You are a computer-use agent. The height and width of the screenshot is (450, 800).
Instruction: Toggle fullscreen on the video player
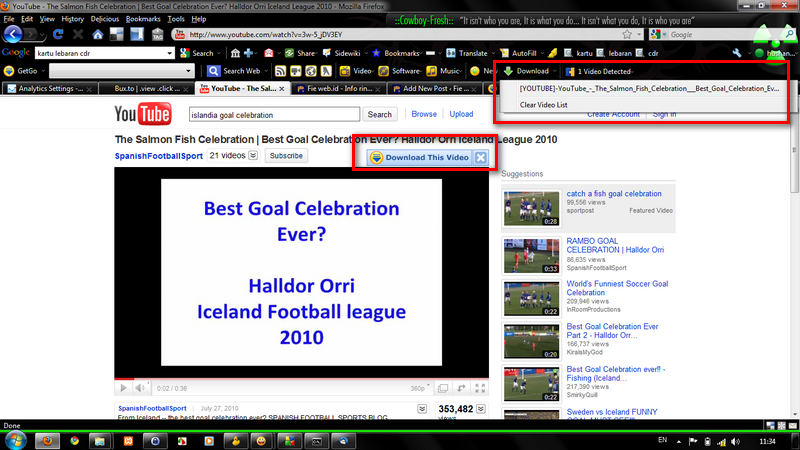[x=480, y=388]
